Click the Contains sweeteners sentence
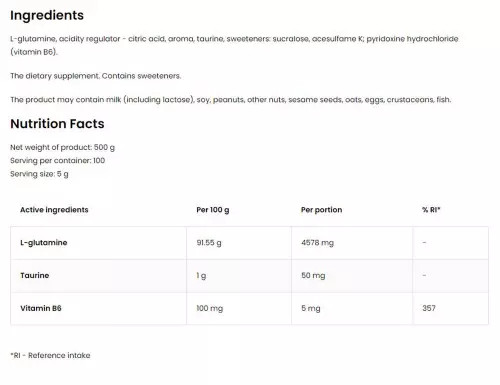Viewport: 500px width, 385px height. coord(141,76)
